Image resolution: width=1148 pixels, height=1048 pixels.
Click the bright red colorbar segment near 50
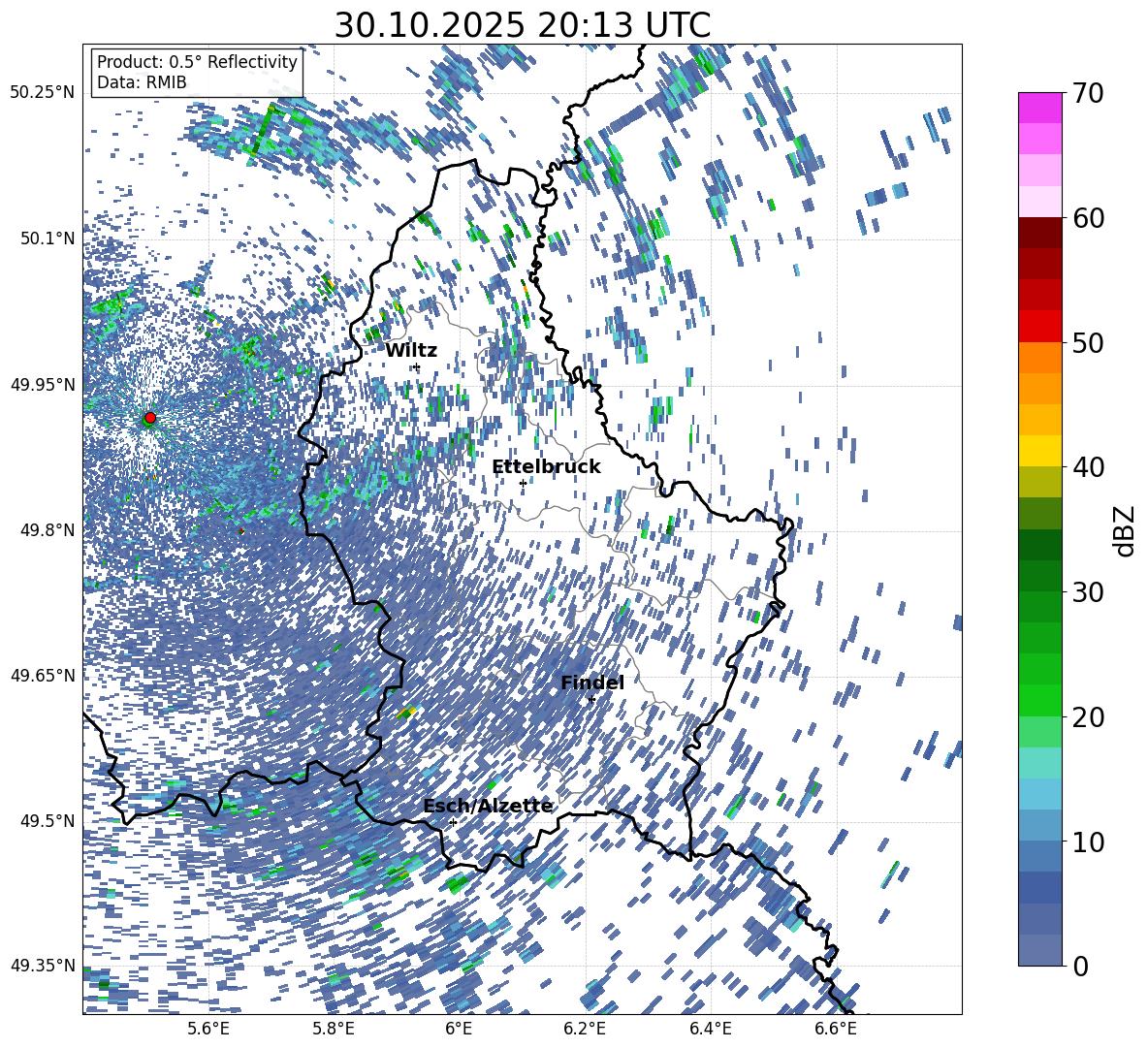point(1040,327)
